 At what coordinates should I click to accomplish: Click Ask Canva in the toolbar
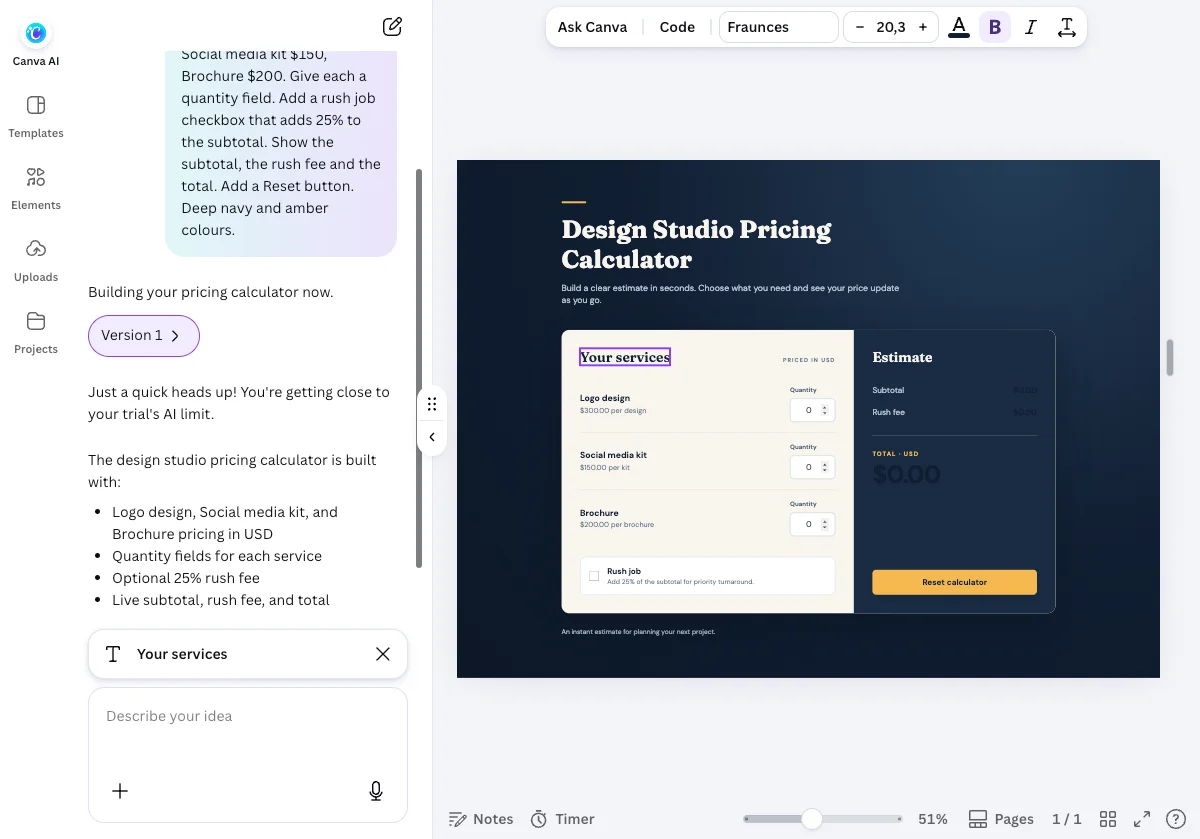click(x=592, y=27)
